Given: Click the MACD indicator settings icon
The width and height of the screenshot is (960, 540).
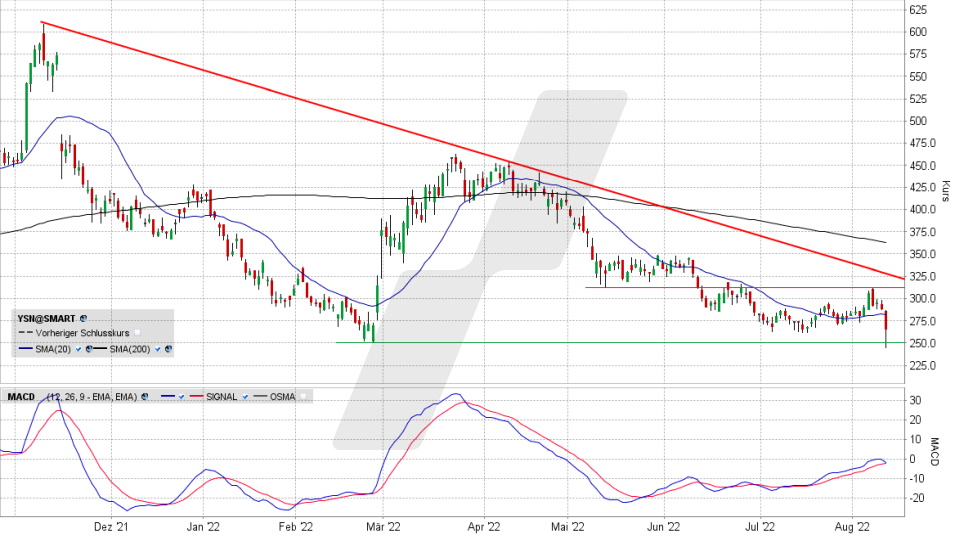Looking at the screenshot, I should (144, 397).
